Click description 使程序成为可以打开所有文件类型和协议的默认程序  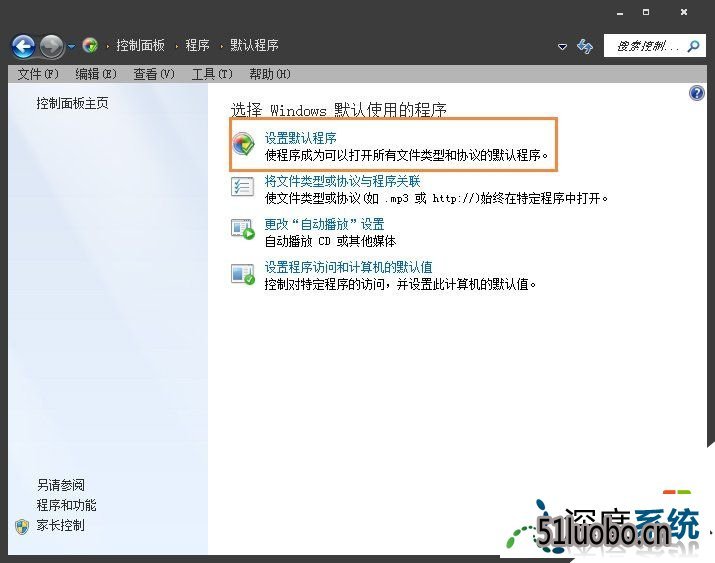coord(407,155)
